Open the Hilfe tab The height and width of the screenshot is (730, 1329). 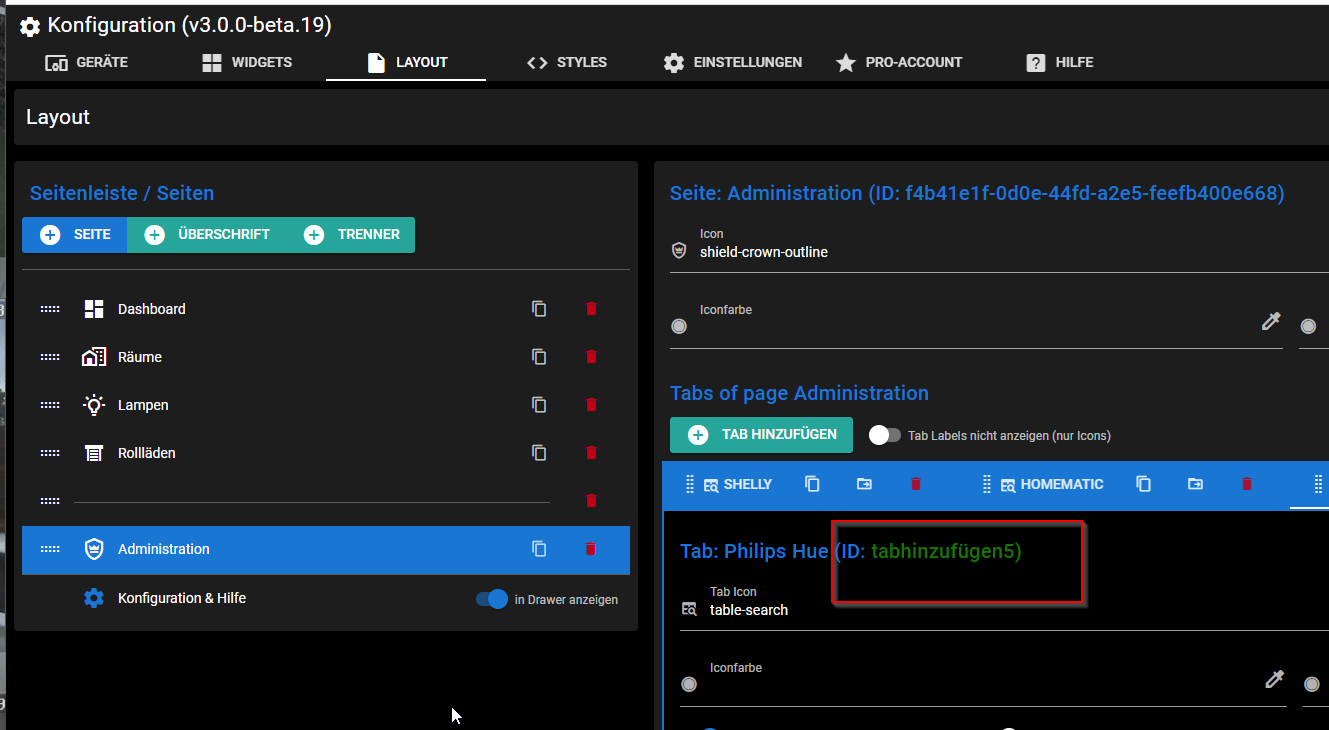[1059, 62]
